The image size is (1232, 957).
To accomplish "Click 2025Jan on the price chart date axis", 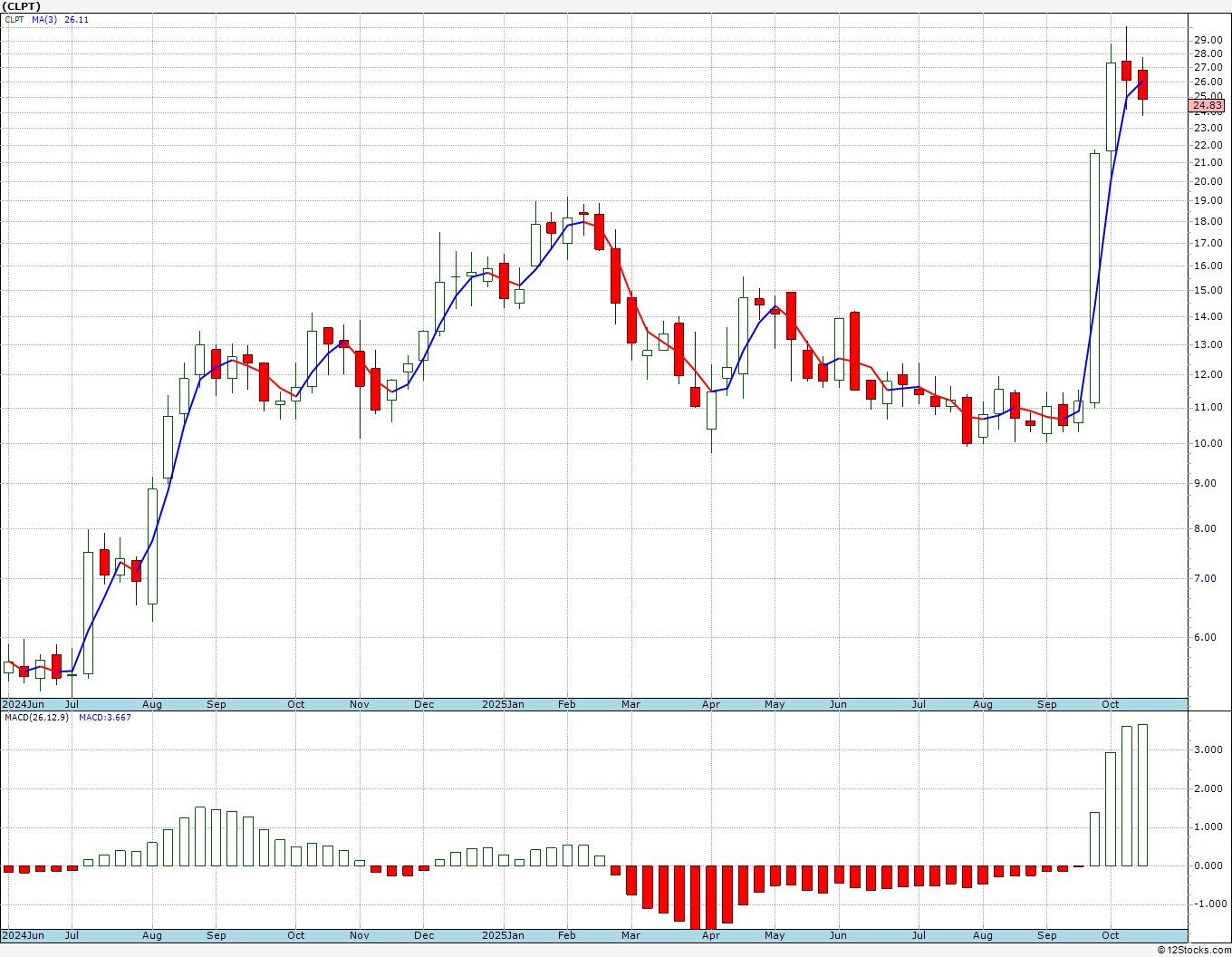I will tap(503, 704).
